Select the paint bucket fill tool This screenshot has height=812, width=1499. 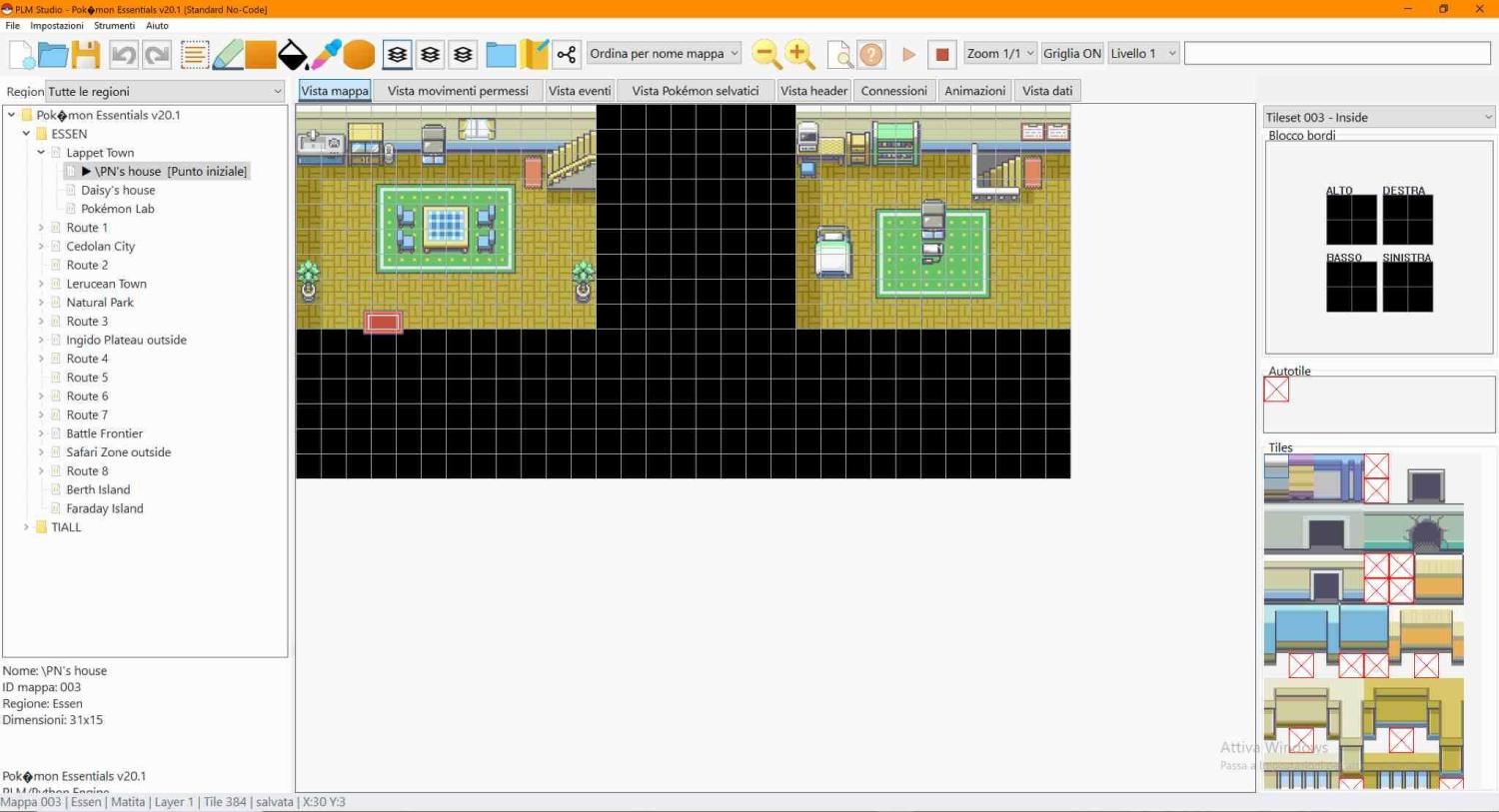[x=293, y=54]
